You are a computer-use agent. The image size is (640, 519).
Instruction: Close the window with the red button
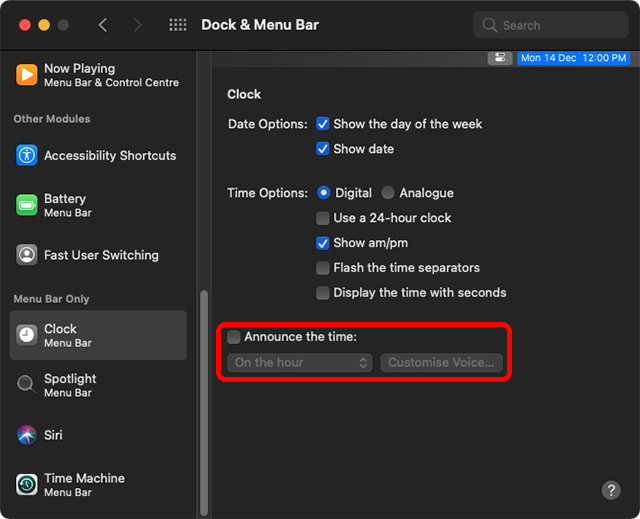(x=25, y=25)
